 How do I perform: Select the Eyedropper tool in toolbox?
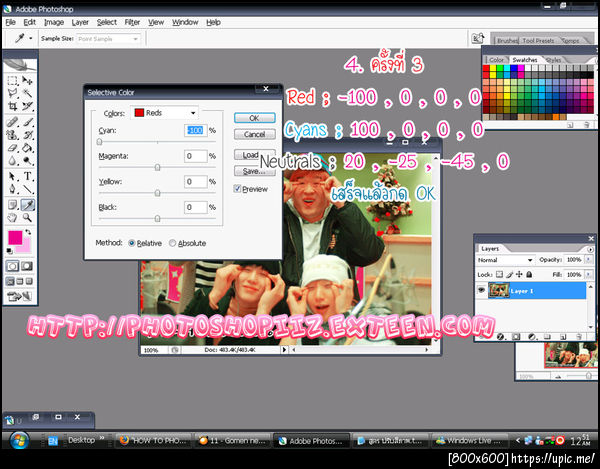click(x=27, y=205)
